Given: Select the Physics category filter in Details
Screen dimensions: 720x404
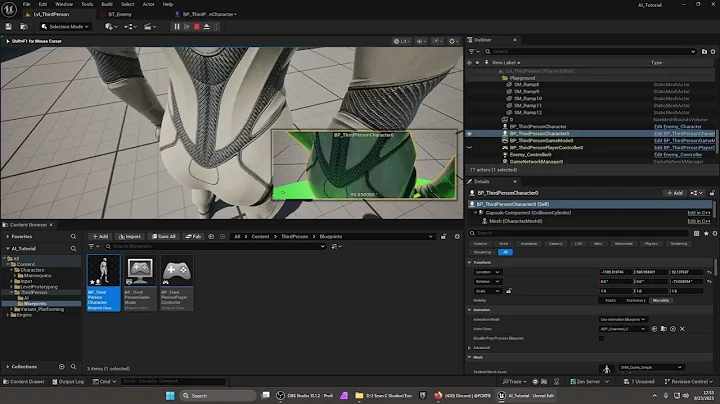Looking at the screenshot, I should [651, 244].
